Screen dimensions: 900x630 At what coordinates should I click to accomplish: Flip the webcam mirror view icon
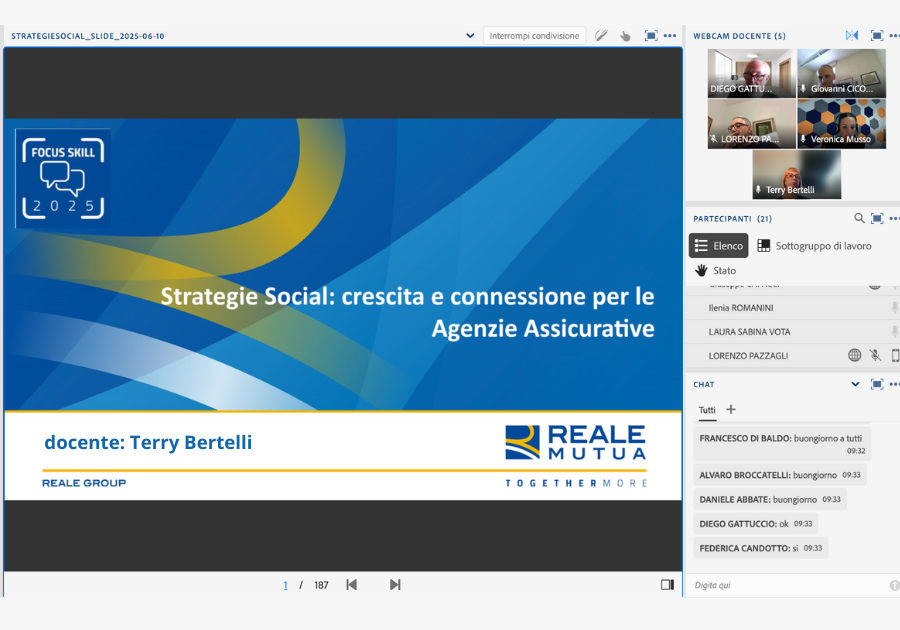(x=852, y=35)
